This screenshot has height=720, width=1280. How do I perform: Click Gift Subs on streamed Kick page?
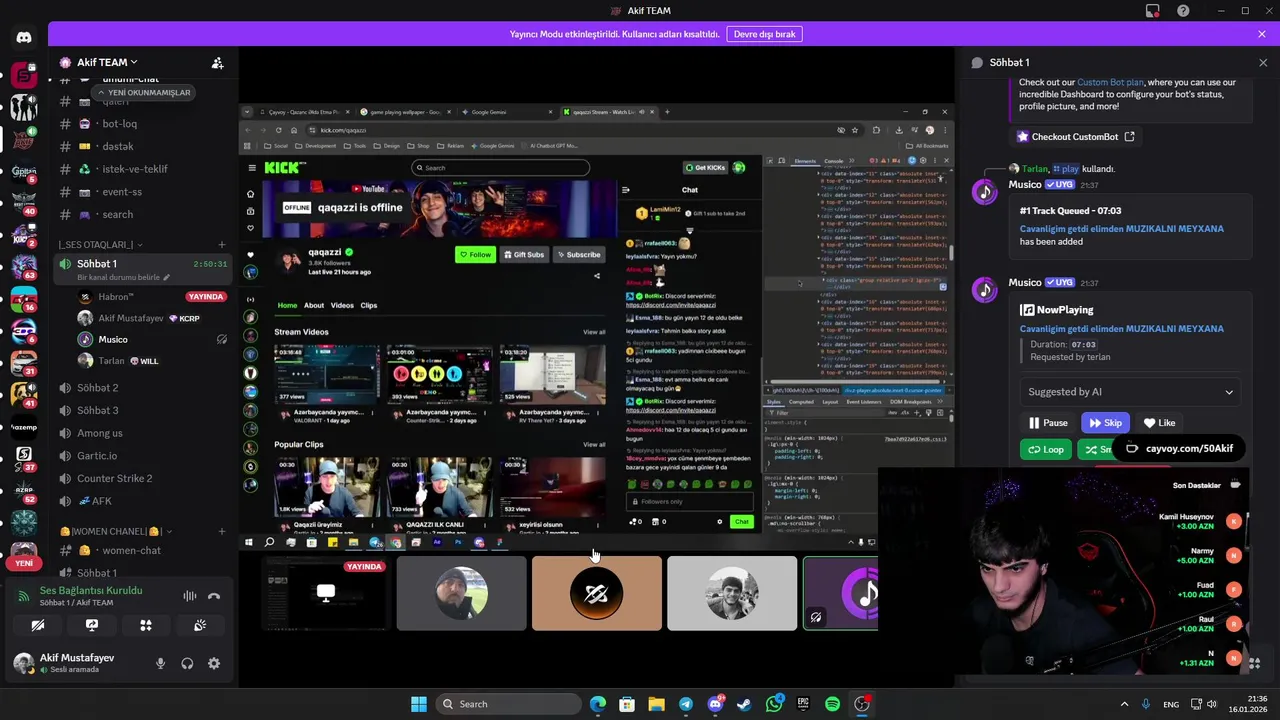click(524, 254)
